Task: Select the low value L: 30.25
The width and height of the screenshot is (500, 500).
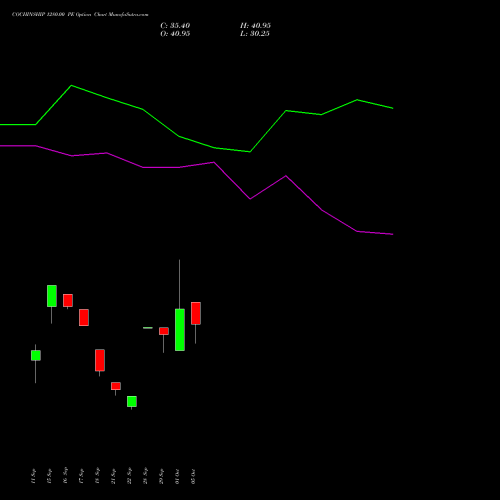Action: click(255, 34)
